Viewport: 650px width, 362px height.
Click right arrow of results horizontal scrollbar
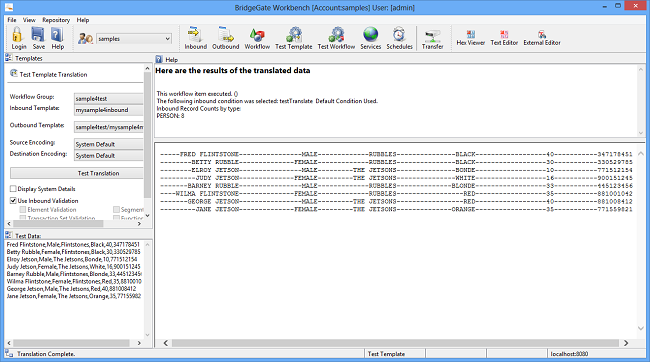coord(626,343)
